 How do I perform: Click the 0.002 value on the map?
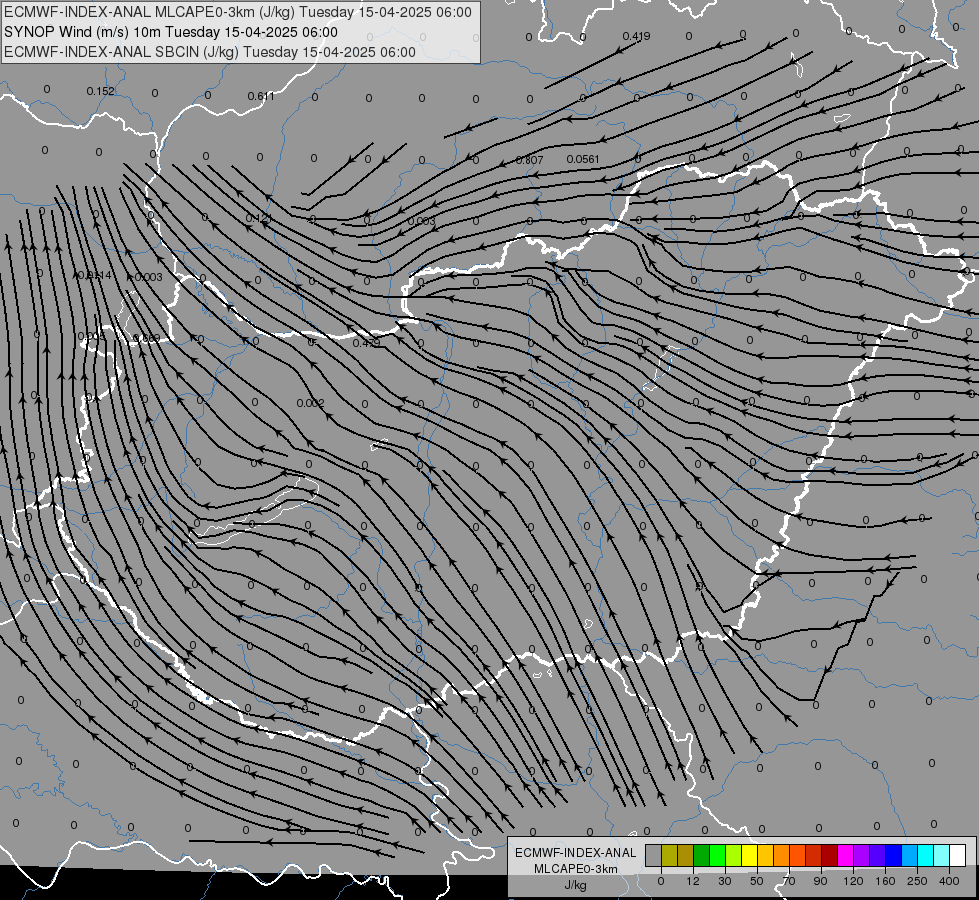tap(310, 403)
